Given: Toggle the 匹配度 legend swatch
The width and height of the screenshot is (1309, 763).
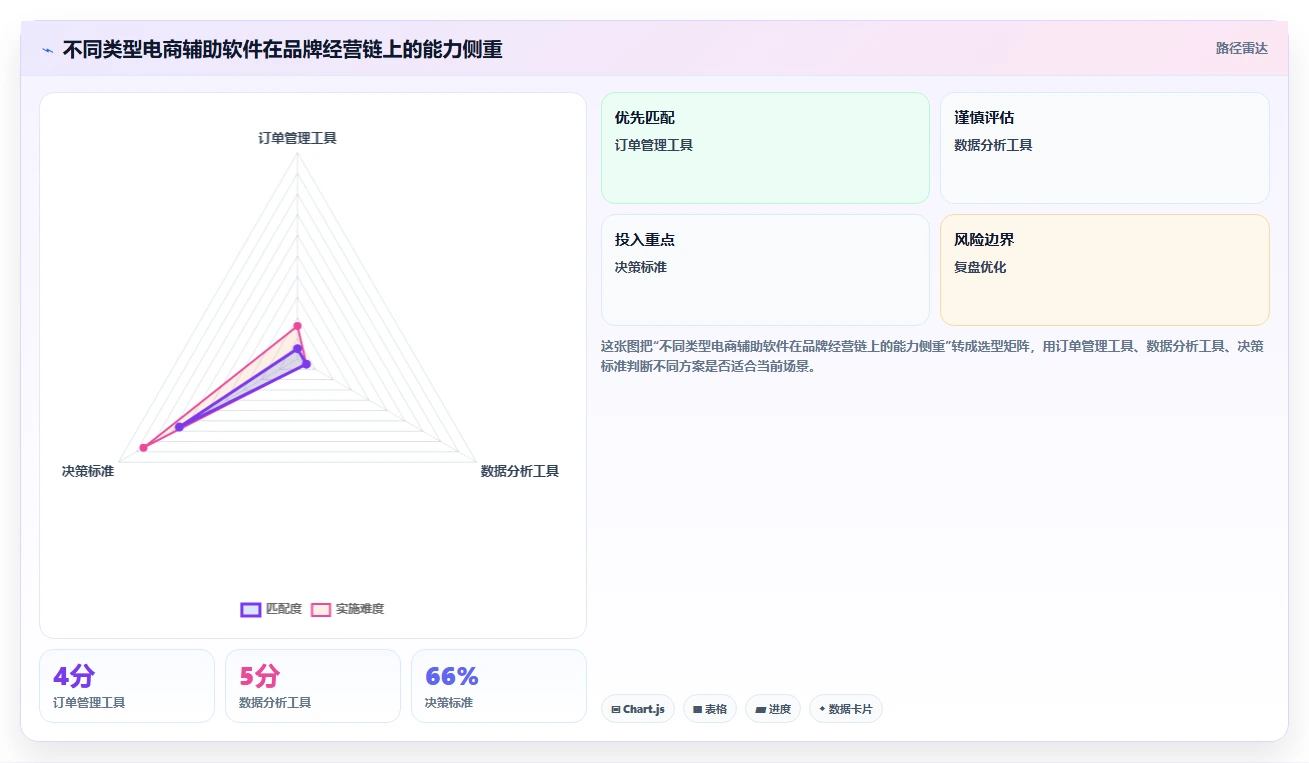Looking at the screenshot, I should coord(250,609).
